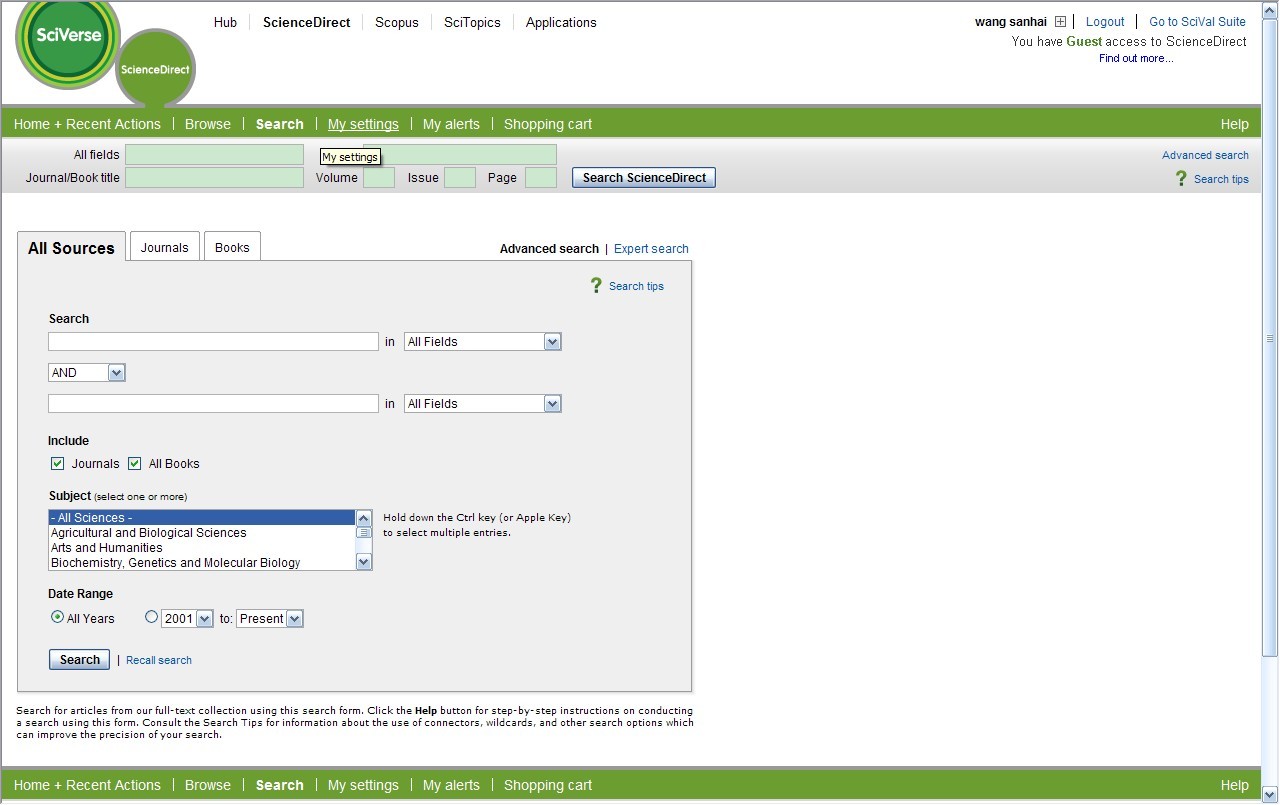The height and width of the screenshot is (805, 1280).
Task: Open the second All Fields dropdown
Action: tap(482, 404)
